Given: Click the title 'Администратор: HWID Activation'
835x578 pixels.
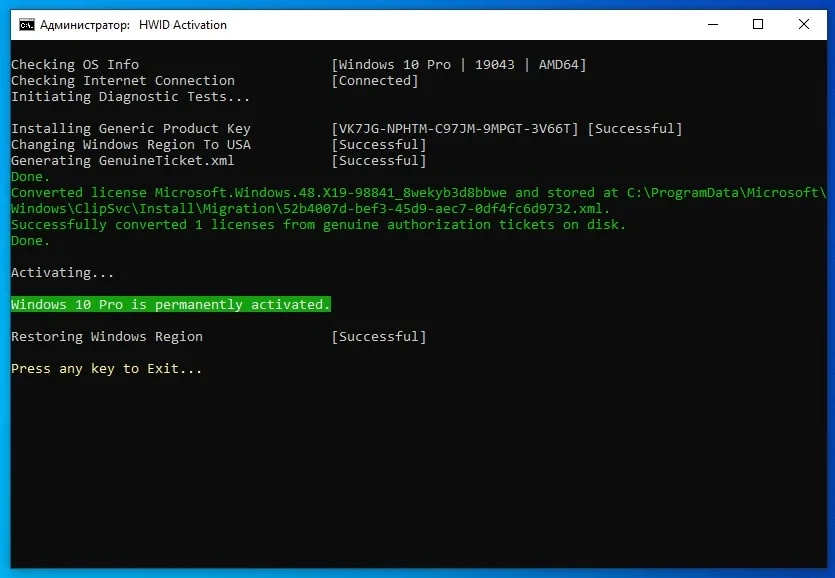Looking at the screenshot, I should tap(133, 25).
